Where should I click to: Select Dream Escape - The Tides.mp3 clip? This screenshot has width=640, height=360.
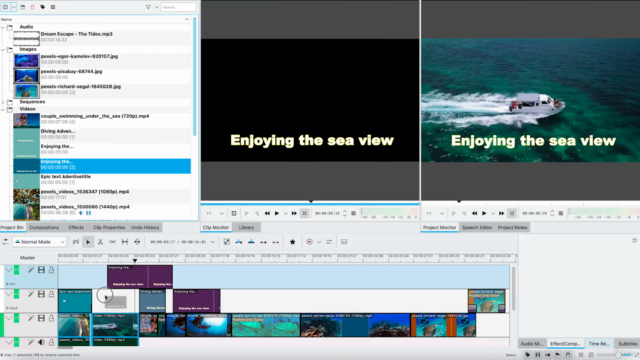[x=102, y=37]
